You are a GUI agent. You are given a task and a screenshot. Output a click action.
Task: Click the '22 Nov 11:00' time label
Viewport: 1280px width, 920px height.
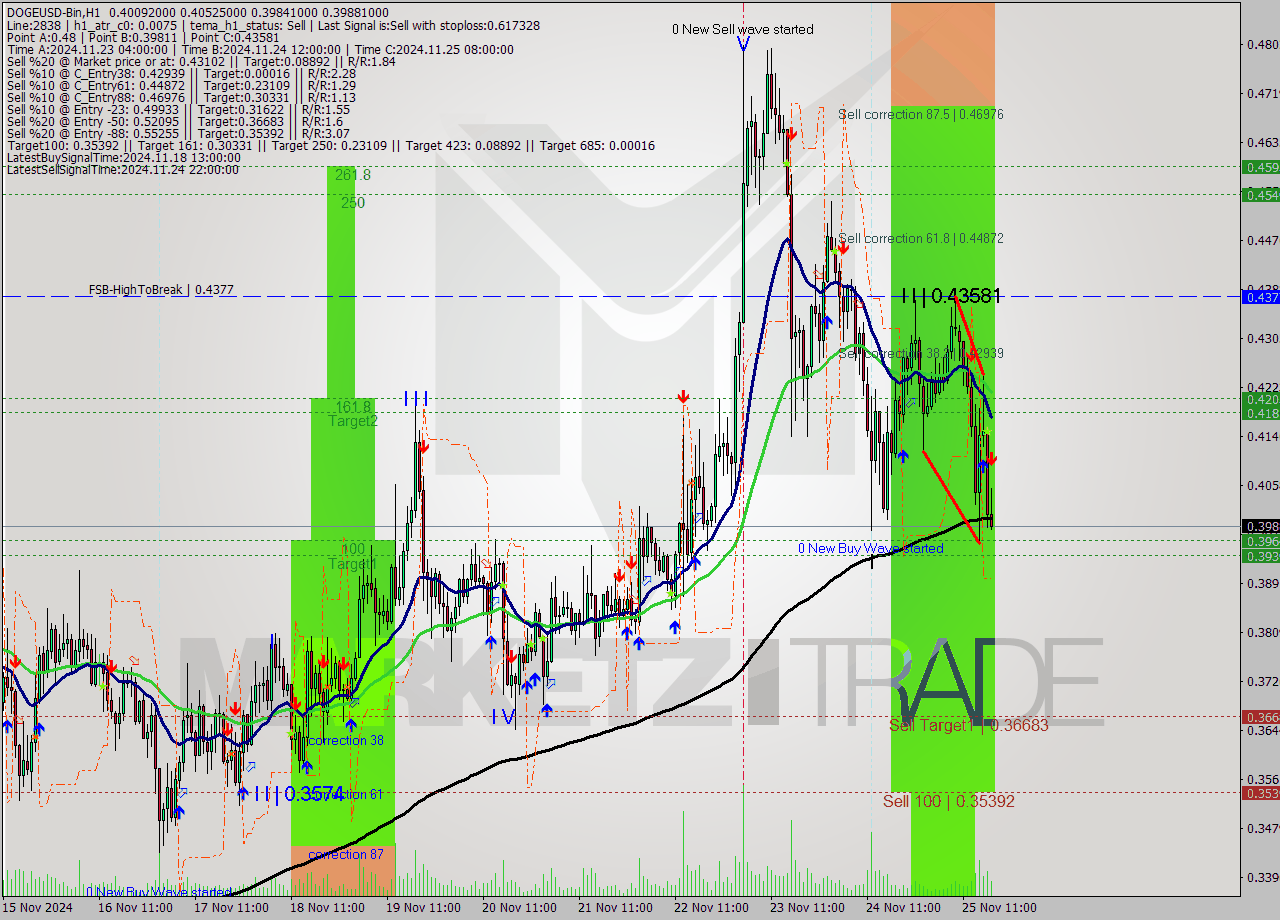(710, 908)
